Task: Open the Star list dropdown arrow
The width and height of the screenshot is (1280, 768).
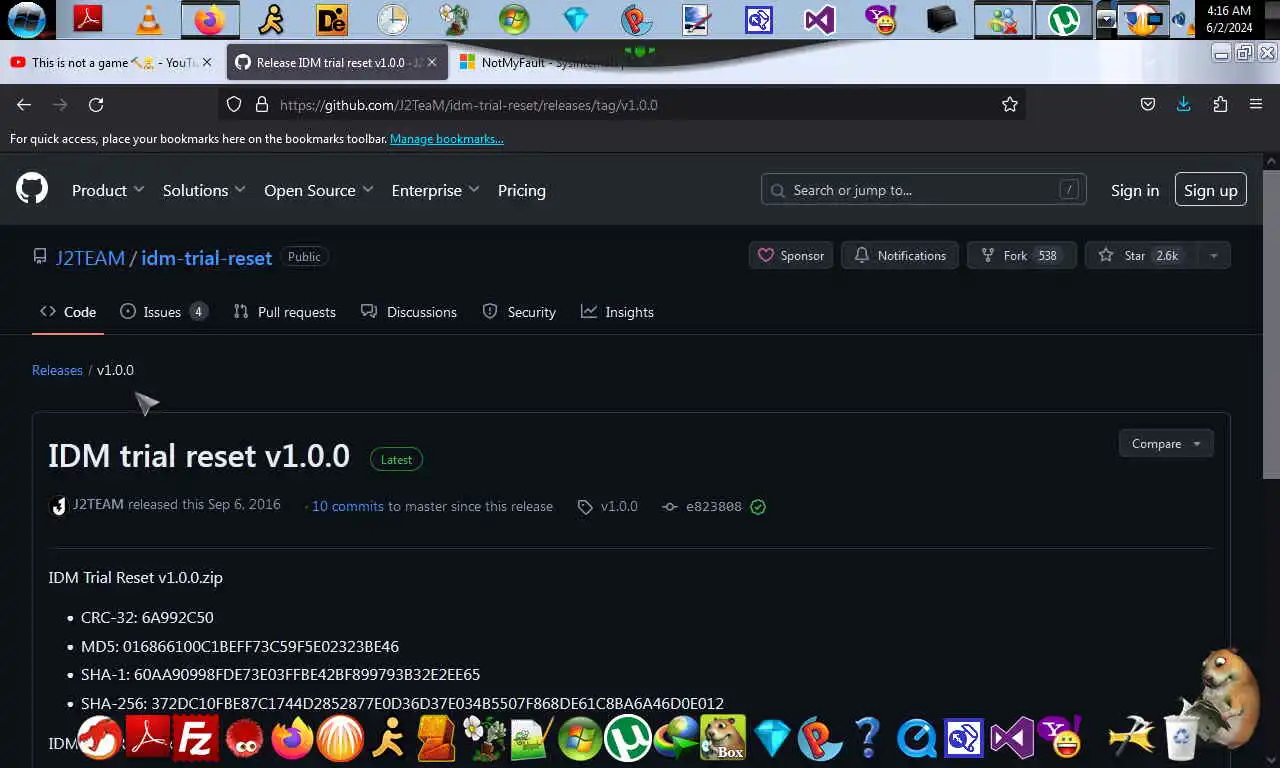Action: point(1214,256)
